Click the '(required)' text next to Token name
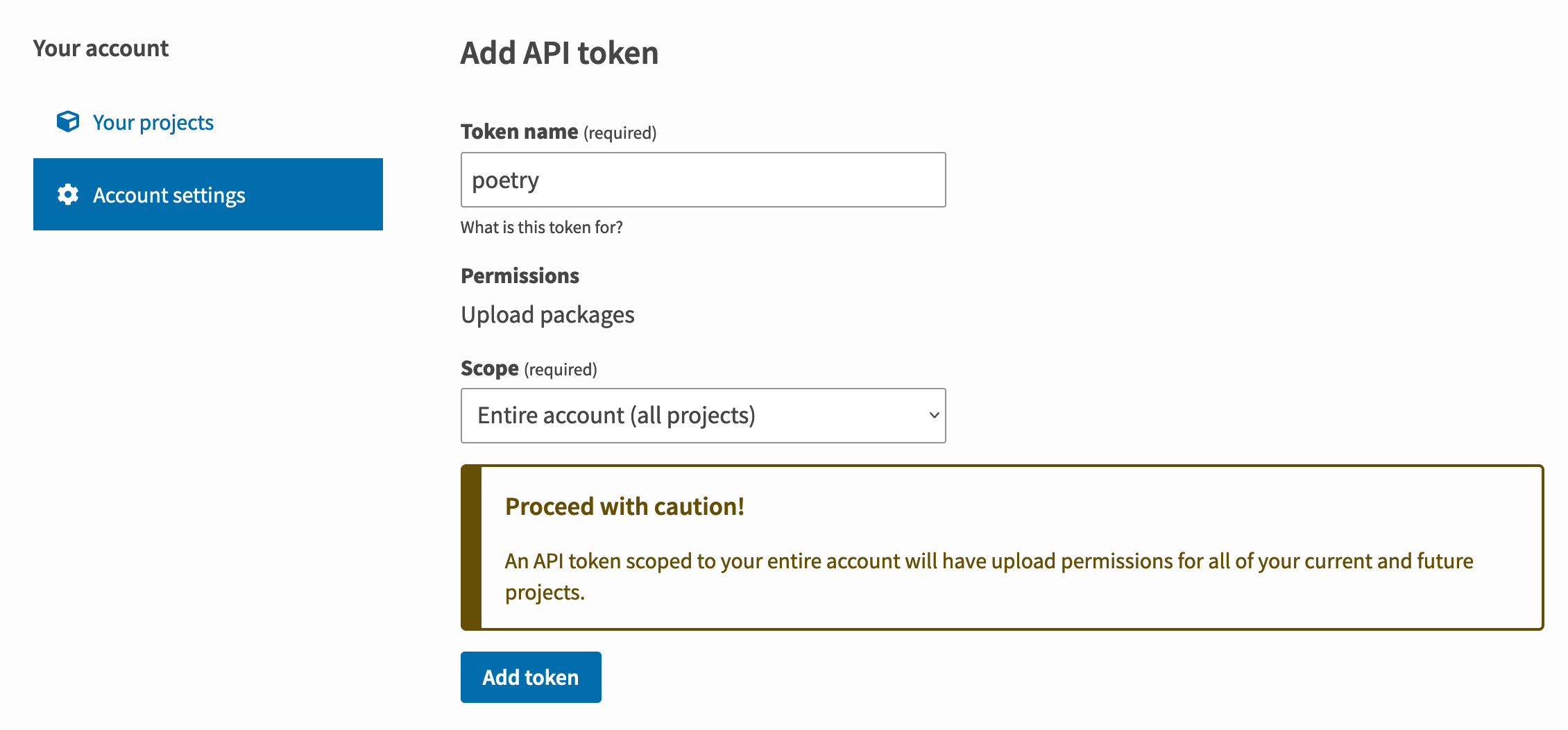This screenshot has height=730, width=1568. tap(620, 133)
